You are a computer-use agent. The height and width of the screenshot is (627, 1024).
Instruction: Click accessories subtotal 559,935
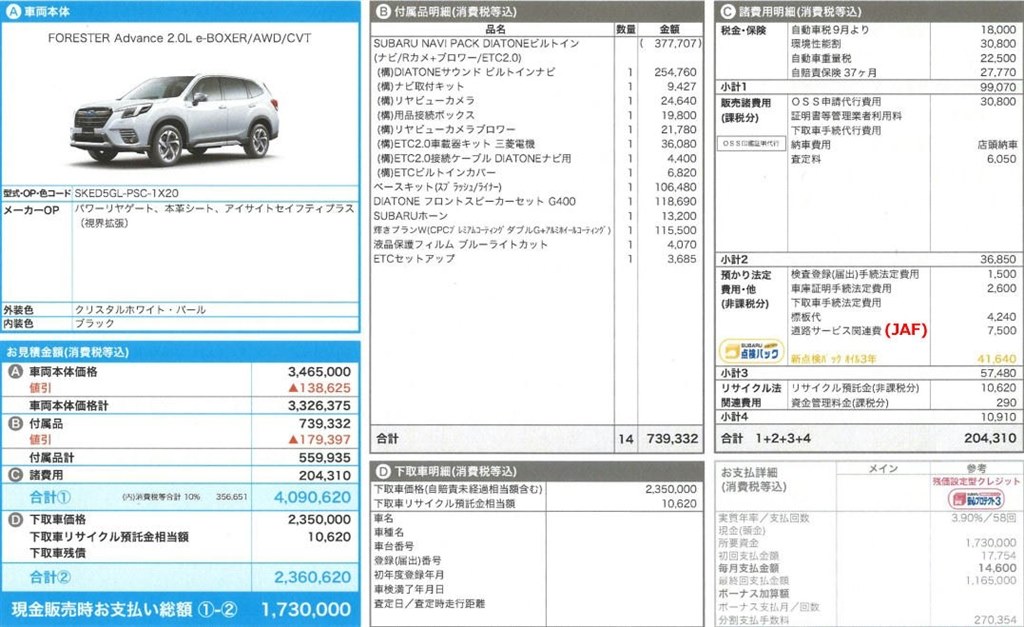[x=325, y=458]
